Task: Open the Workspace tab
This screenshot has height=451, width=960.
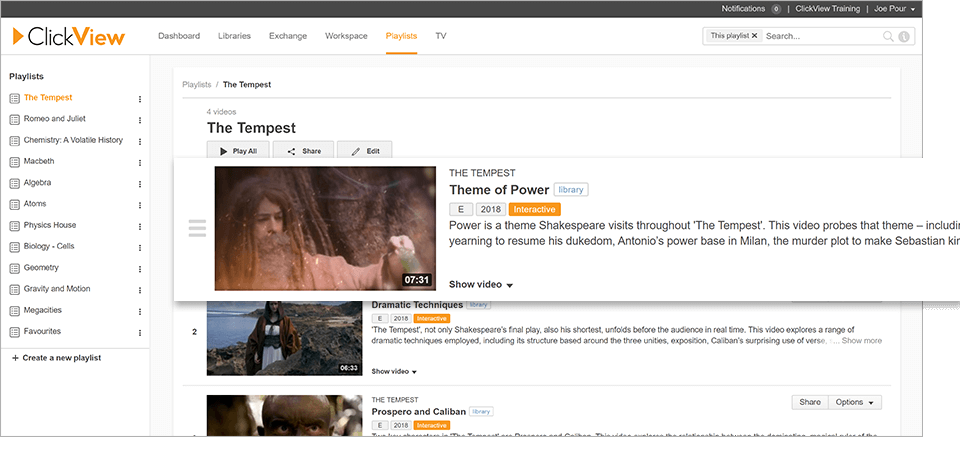Action: [x=347, y=36]
